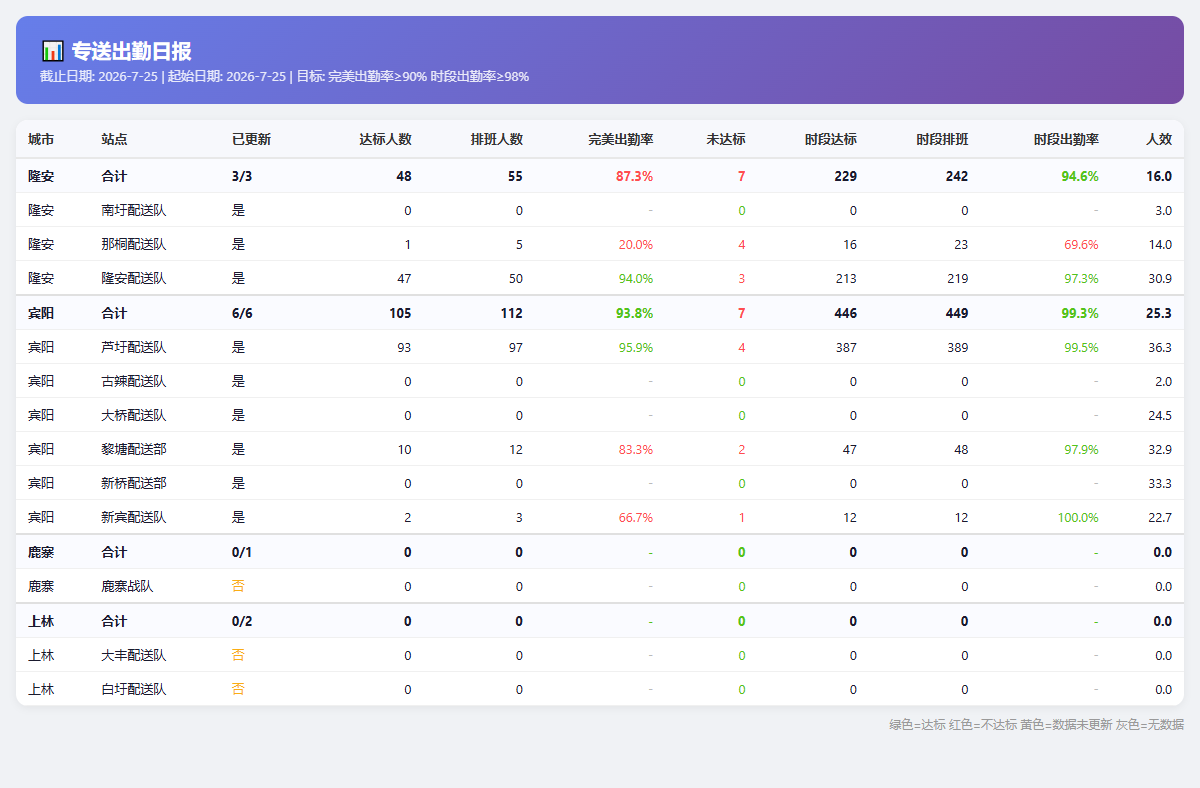The height and width of the screenshot is (788, 1200).
Task: Click the bar chart icon beside the title
Action: click(x=53, y=51)
